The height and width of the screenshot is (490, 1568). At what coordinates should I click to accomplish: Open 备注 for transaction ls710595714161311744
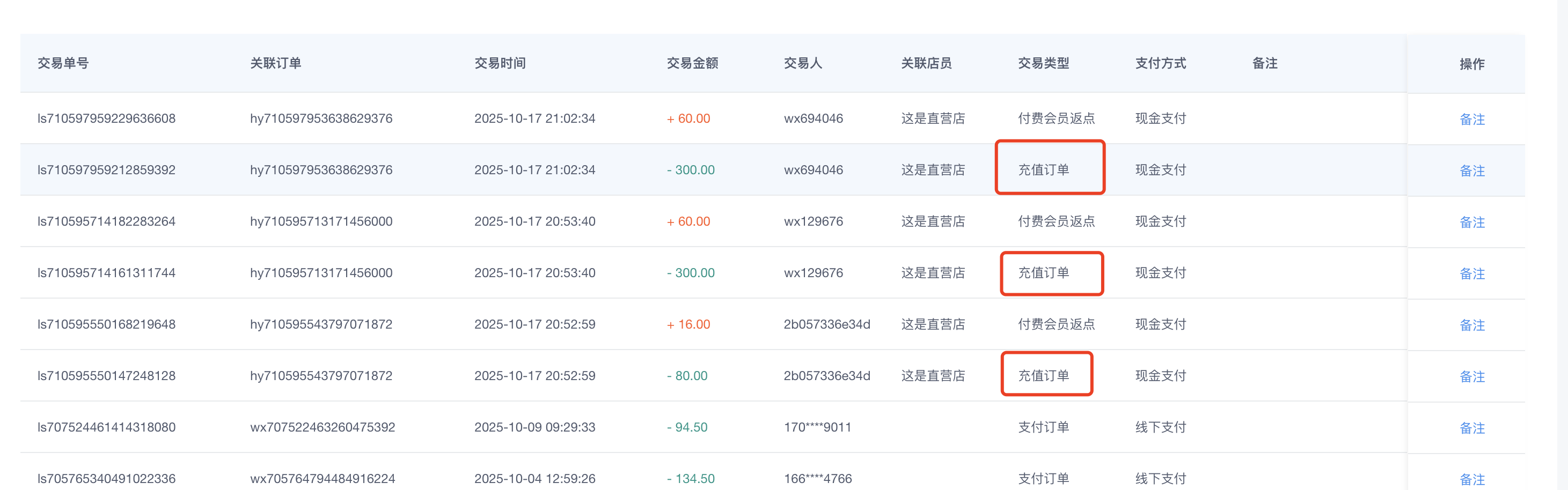(1472, 273)
